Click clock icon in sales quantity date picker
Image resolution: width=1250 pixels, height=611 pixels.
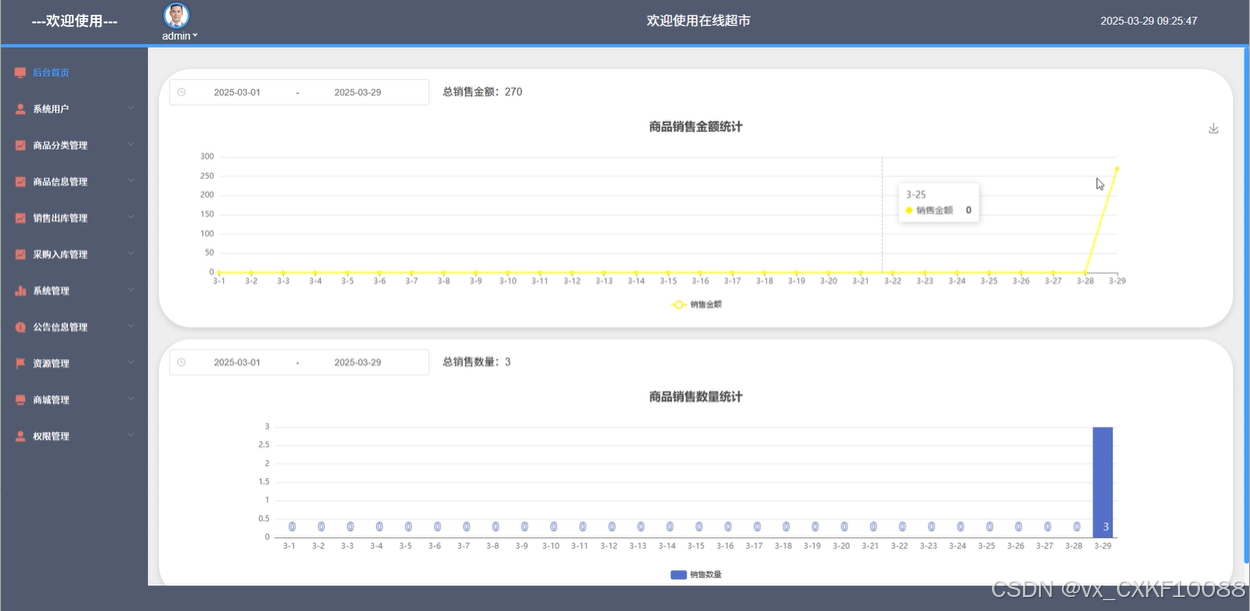(x=182, y=362)
